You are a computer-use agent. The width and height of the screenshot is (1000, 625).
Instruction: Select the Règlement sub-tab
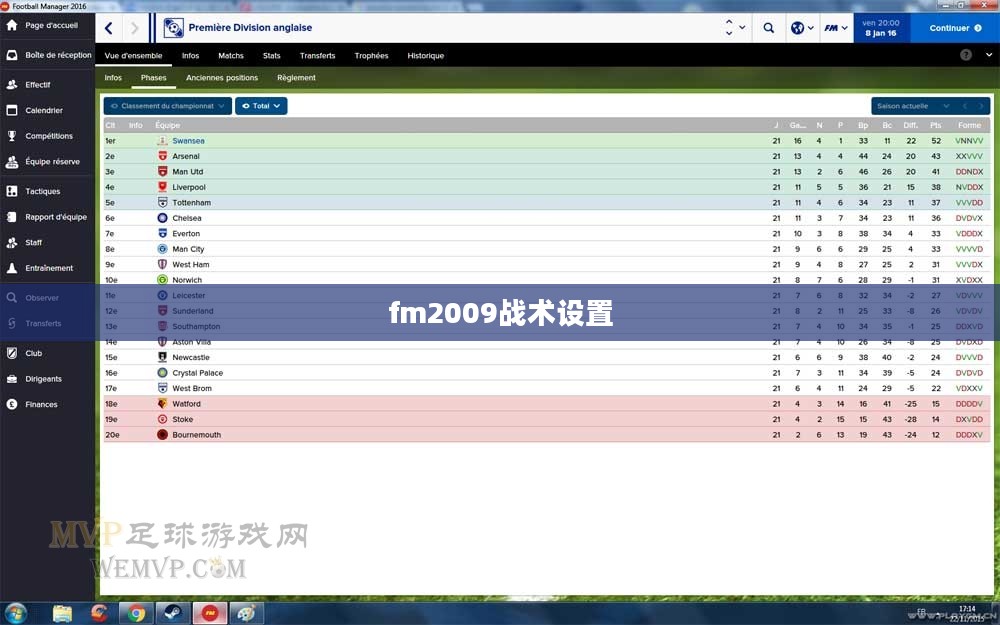click(296, 78)
